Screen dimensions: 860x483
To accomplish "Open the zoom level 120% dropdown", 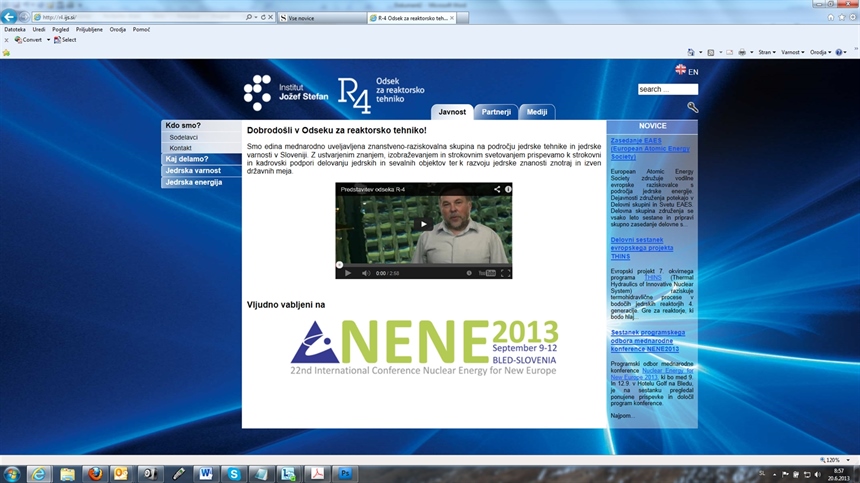I will tap(848, 460).
